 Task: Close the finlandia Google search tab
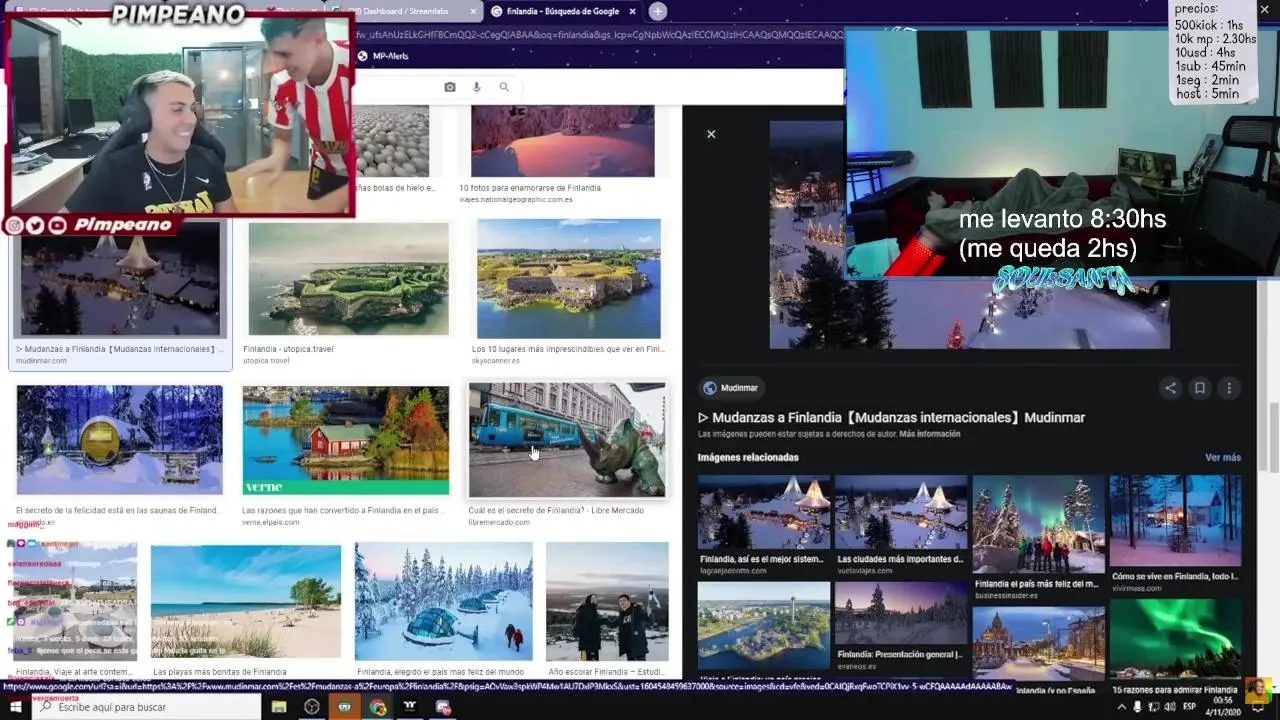coord(633,11)
